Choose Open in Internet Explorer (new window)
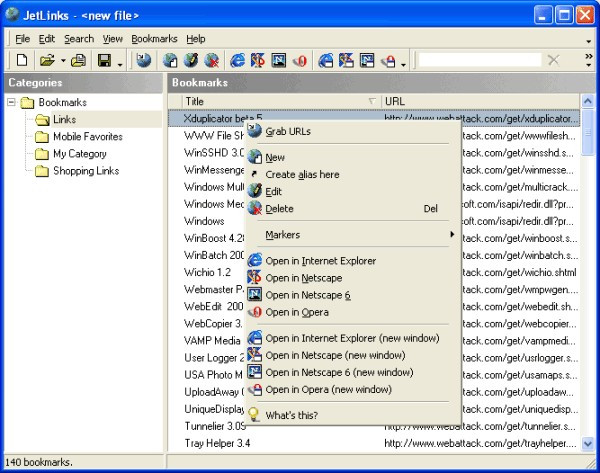 coord(353,338)
